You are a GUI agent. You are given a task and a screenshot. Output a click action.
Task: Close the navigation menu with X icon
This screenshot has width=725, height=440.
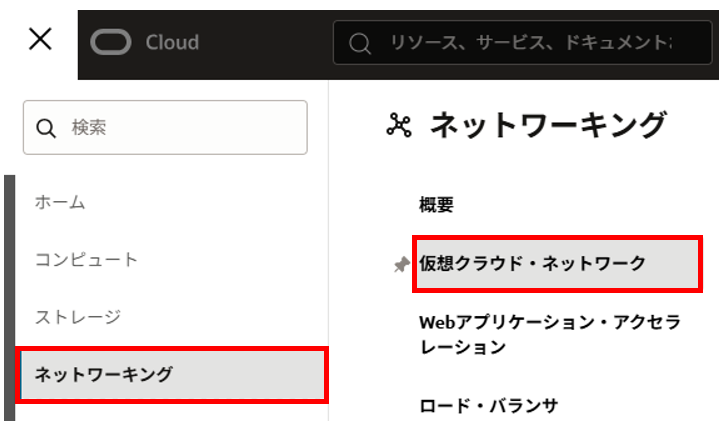[39, 40]
